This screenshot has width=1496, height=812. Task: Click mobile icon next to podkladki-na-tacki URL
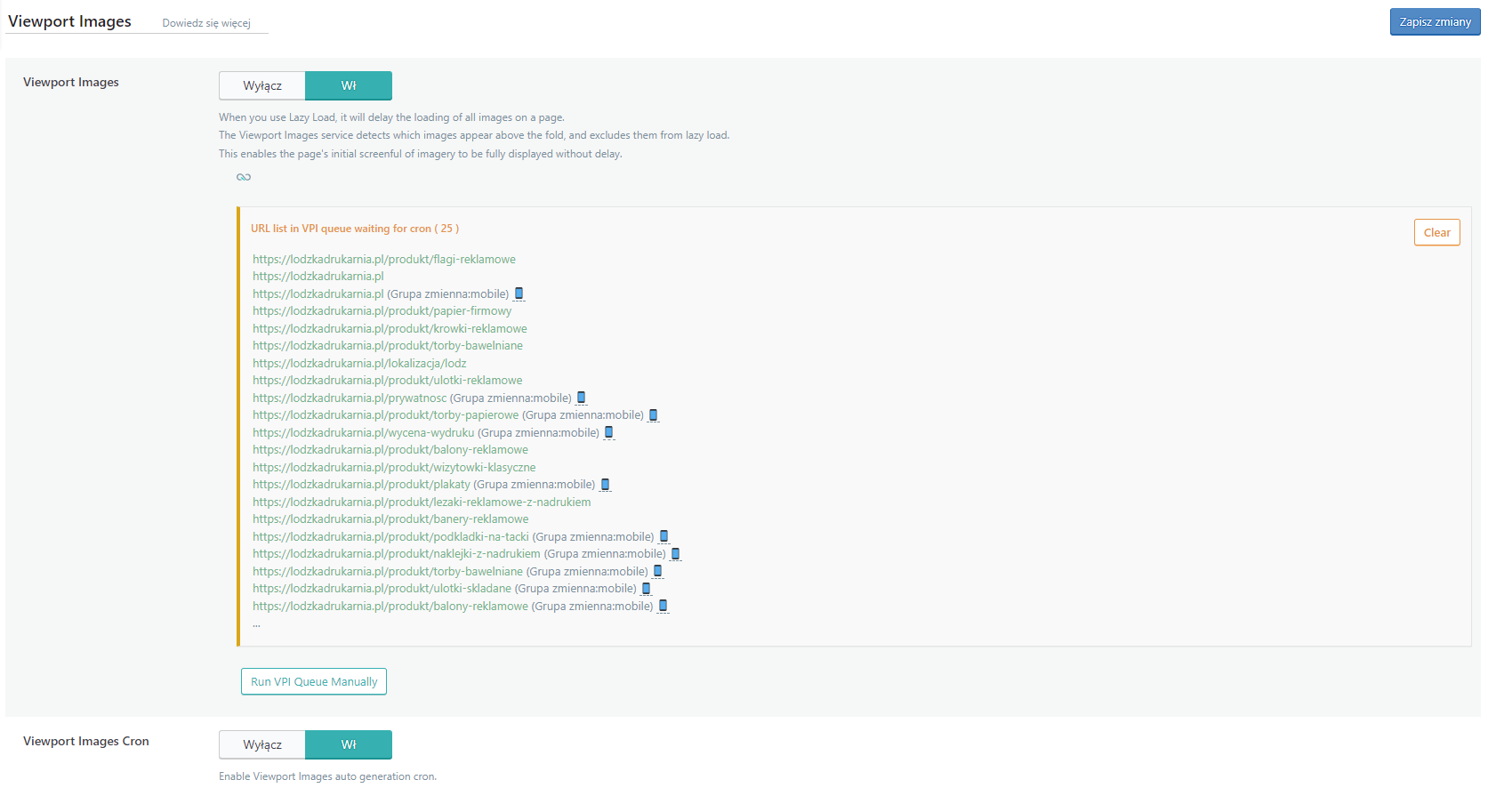coord(664,536)
